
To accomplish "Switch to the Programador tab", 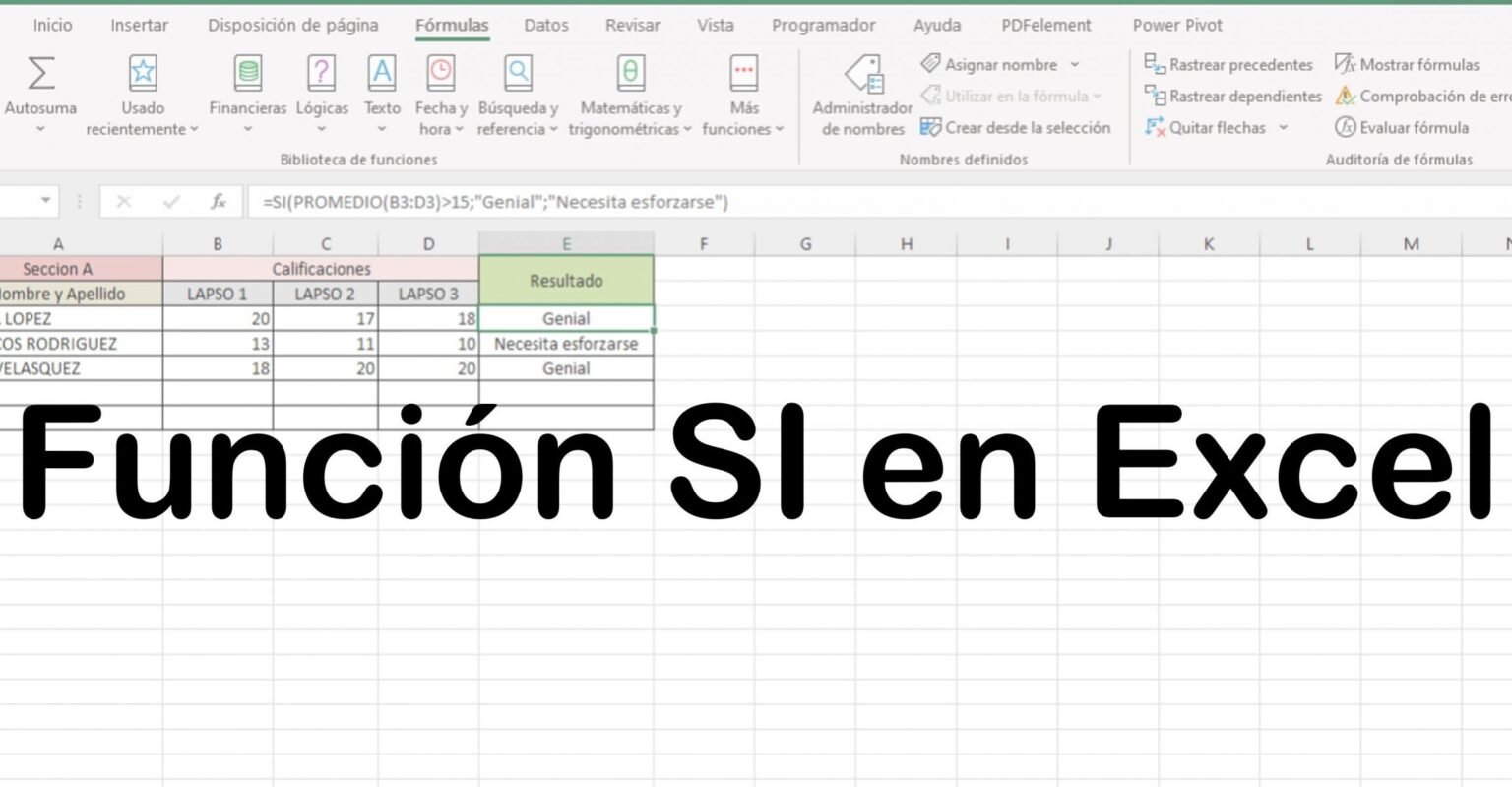I will coord(824,26).
